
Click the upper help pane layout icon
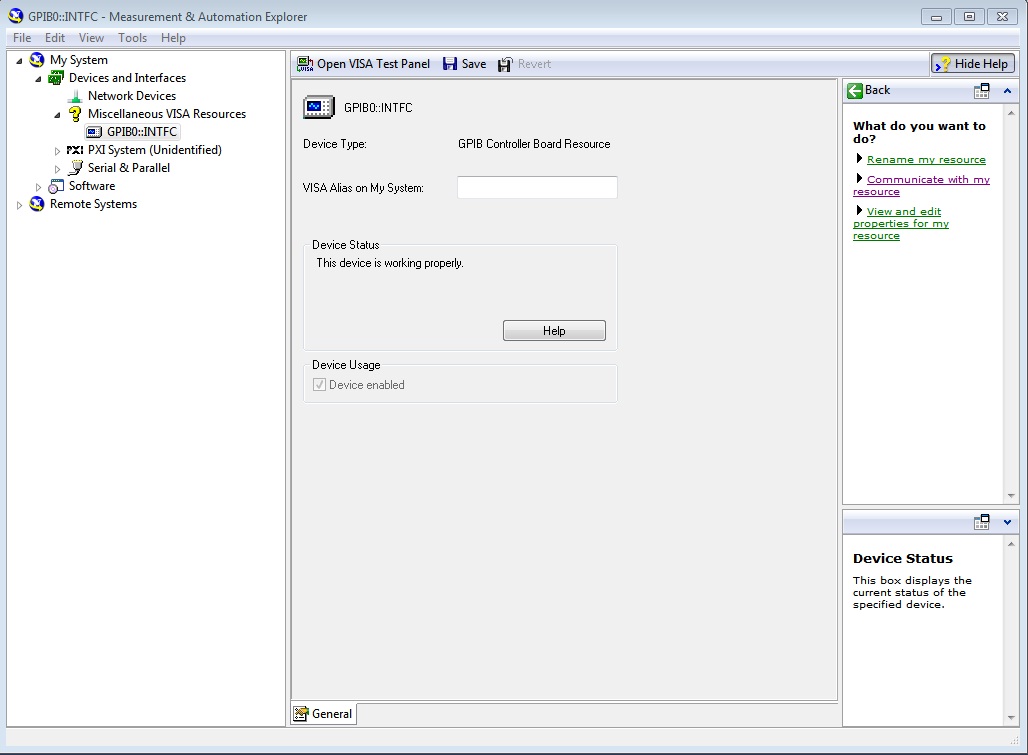981,91
